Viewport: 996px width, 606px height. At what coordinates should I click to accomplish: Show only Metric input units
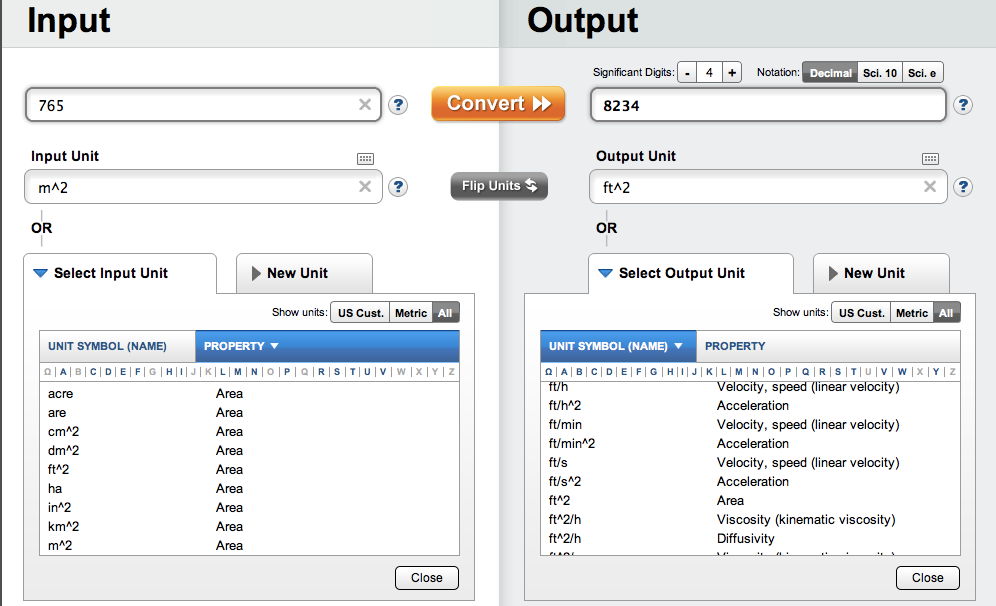click(410, 313)
